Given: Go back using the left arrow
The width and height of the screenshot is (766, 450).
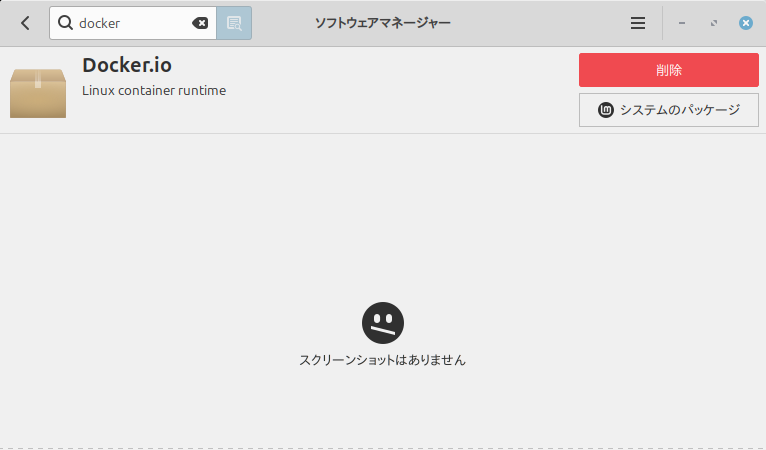Looking at the screenshot, I should (25, 23).
